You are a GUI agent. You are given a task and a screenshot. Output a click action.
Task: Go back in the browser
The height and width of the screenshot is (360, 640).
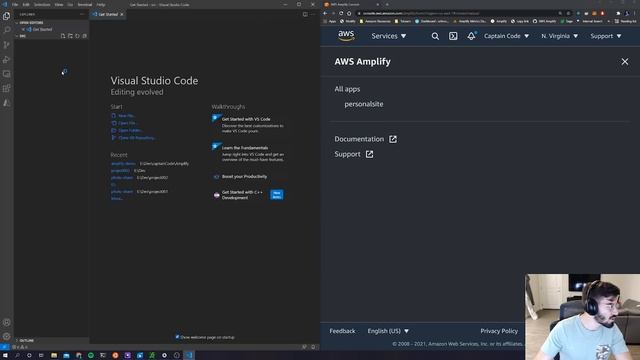pos(325,13)
